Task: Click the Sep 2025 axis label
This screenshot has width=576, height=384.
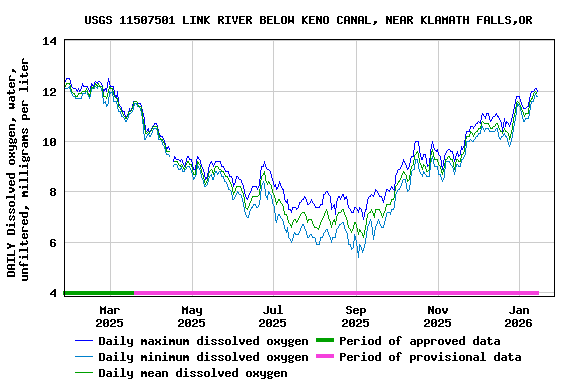Action: [356, 316]
